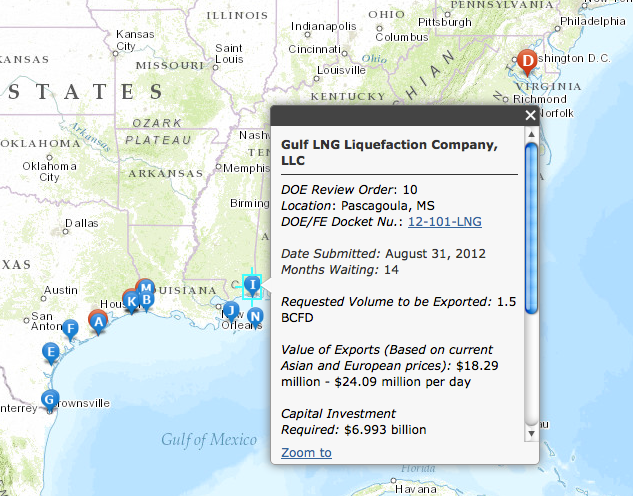Click the red map marker D near Washington
Viewport: 633px width, 496px height.
(527, 62)
